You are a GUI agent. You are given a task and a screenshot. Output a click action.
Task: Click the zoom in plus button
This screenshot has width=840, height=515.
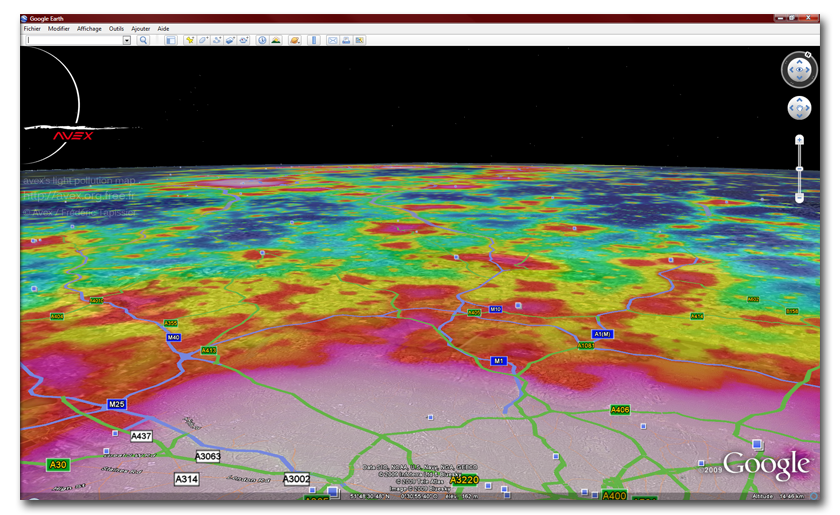click(x=799, y=140)
